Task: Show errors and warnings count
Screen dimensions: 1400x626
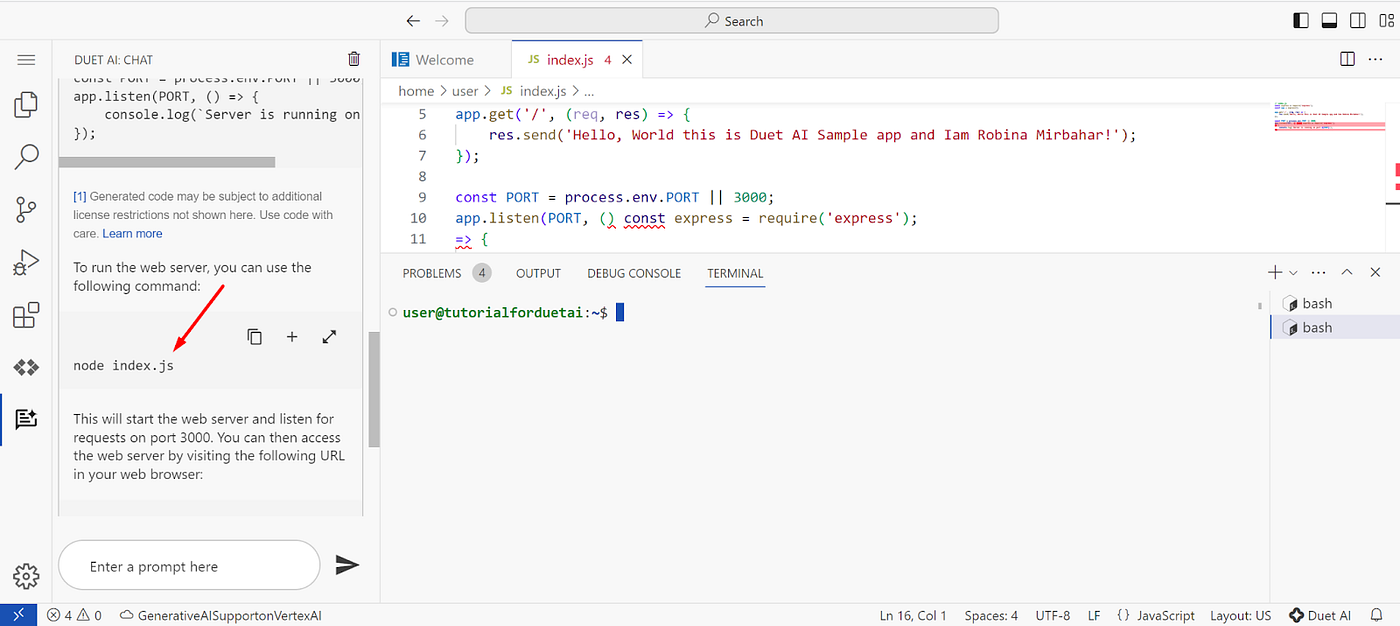Action: (x=74, y=615)
